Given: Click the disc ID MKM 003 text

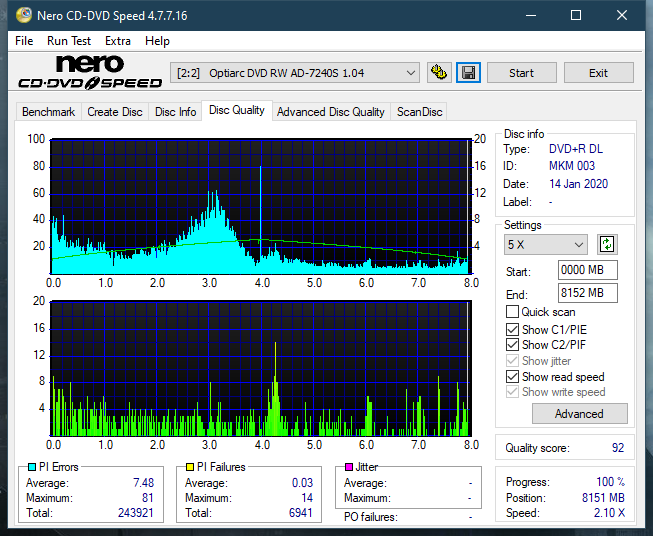Looking at the screenshot, I should tap(572, 166).
